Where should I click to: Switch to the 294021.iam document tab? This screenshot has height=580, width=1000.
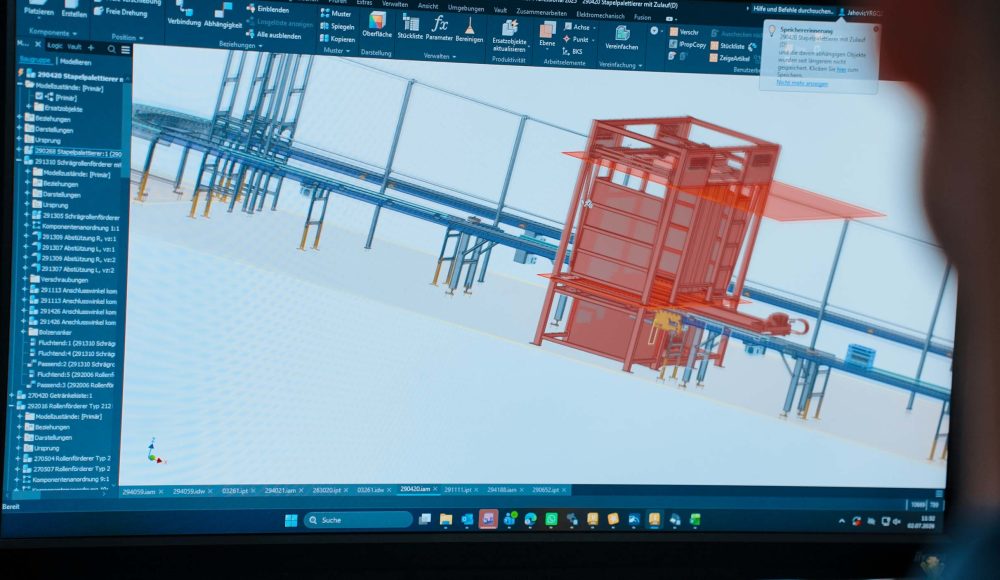coord(280,491)
